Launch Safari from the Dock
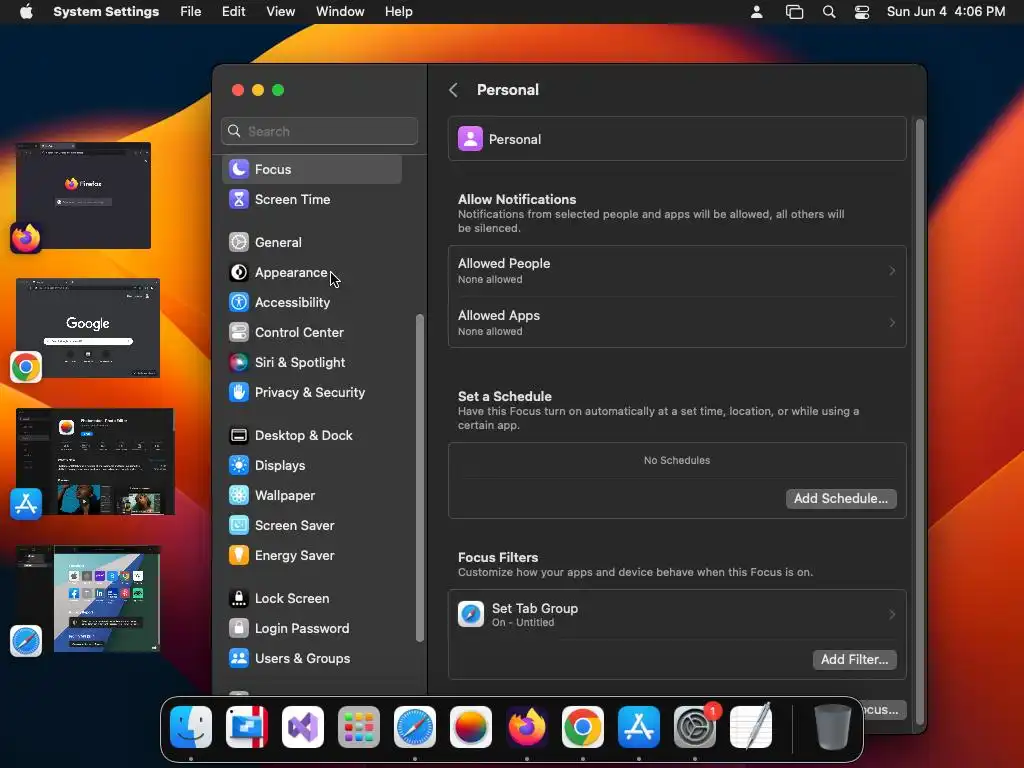The height and width of the screenshot is (768, 1024). tap(415, 727)
